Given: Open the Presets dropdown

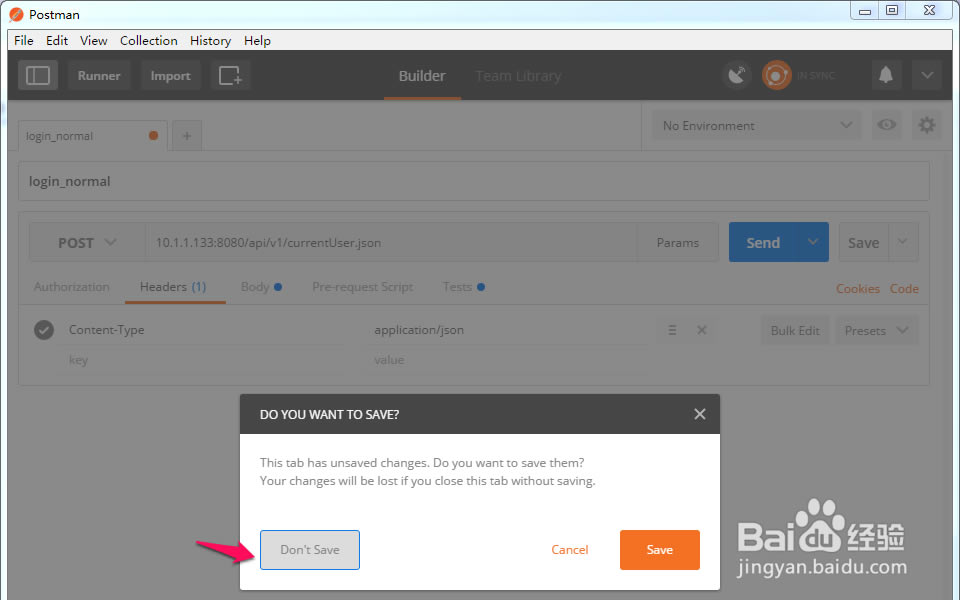Looking at the screenshot, I should (x=877, y=331).
